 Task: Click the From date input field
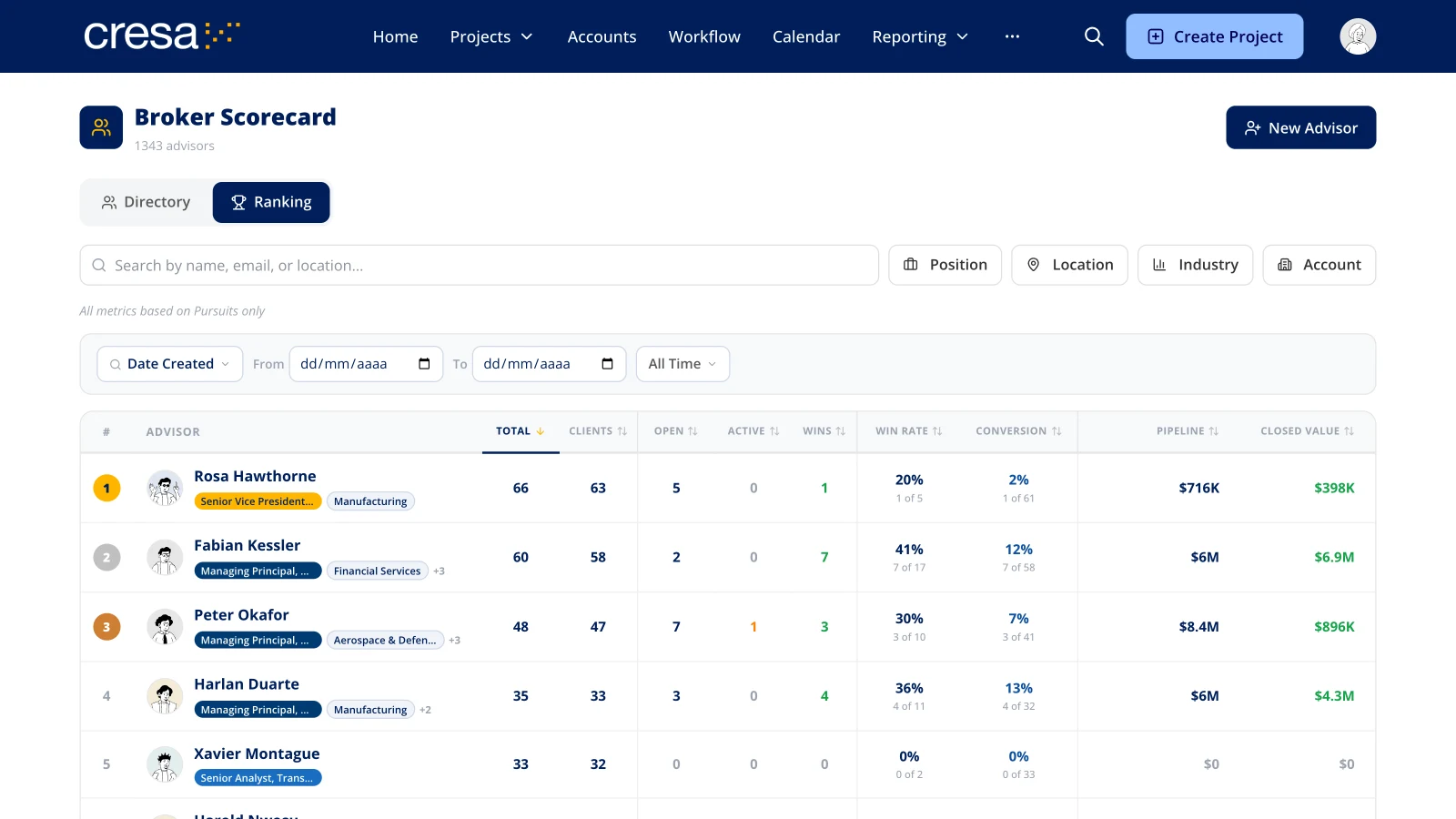[366, 364]
